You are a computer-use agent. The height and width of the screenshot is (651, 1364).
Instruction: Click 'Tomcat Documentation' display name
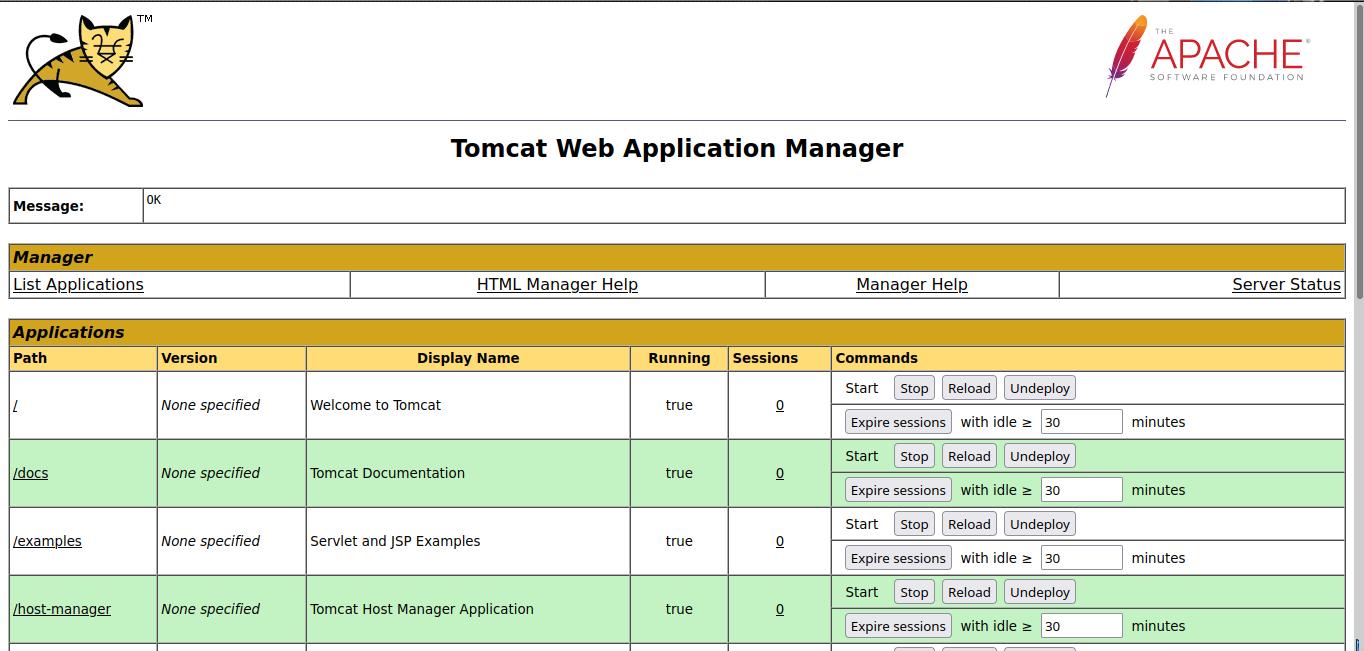[x=388, y=473]
